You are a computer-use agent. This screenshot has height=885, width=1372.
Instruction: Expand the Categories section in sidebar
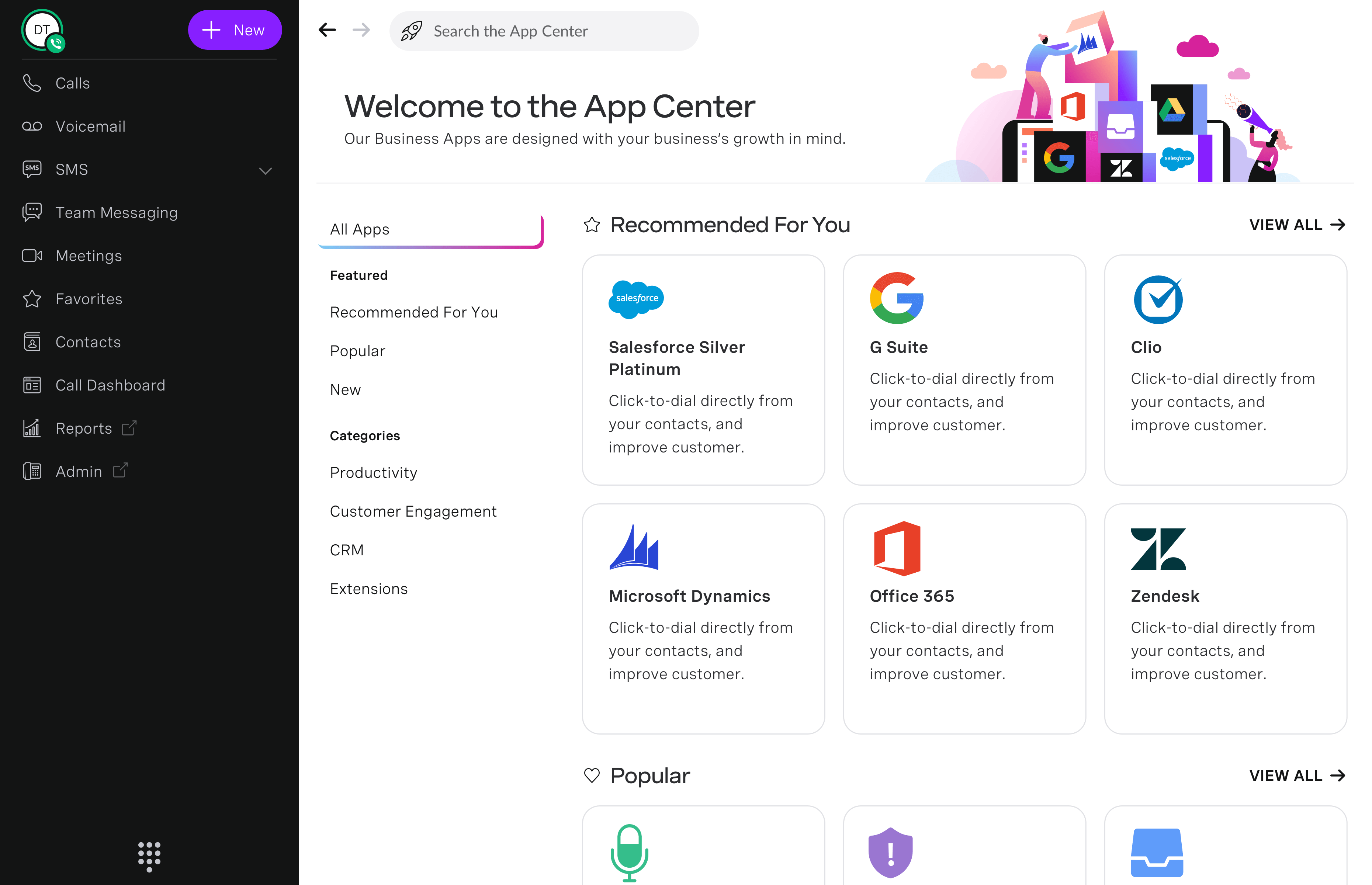click(x=366, y=435)
